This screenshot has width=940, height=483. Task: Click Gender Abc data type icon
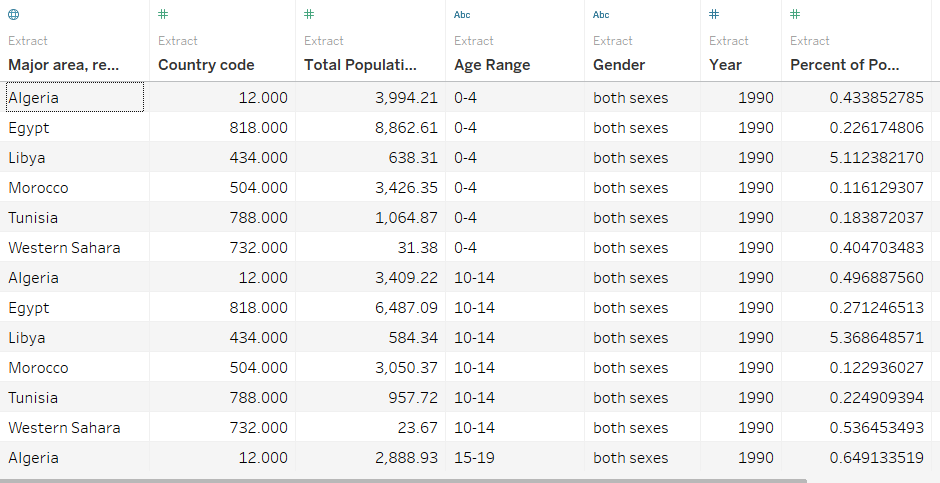(x=601, y=15)
